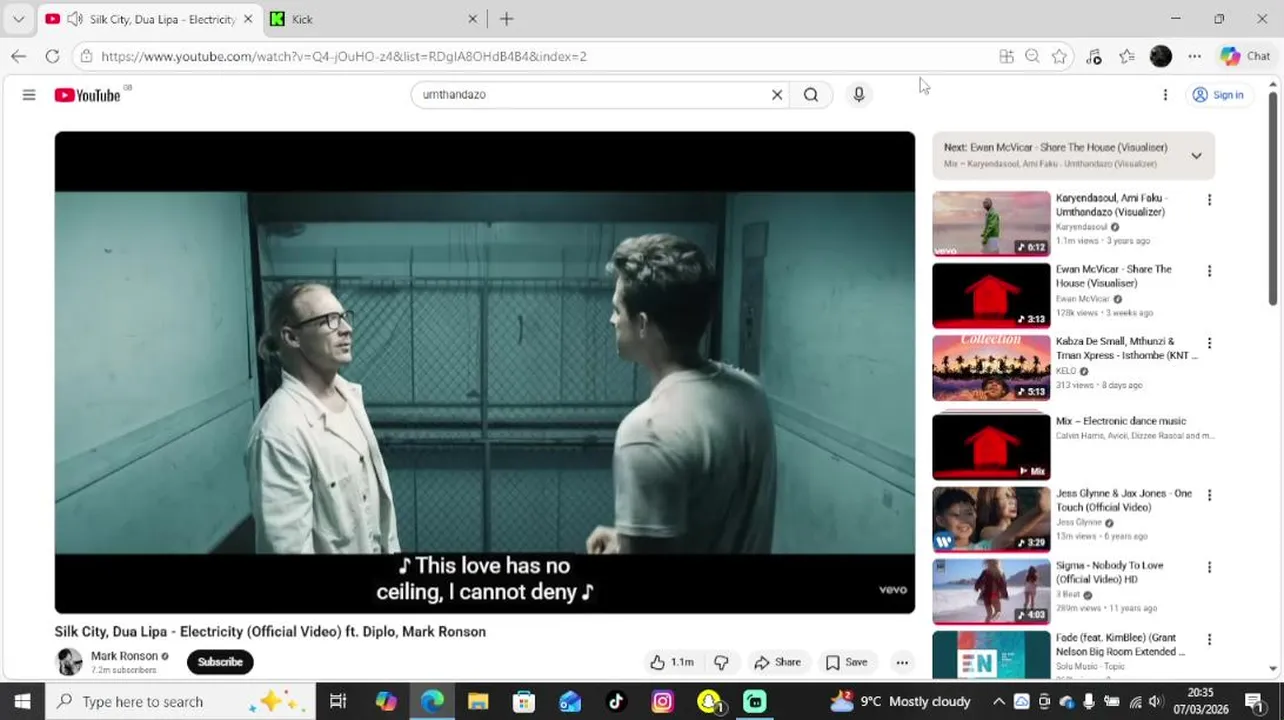Screen dimensions: 1284x720
Task: Open YouTube settings three-dot menu
Action: pos(1165,95)
